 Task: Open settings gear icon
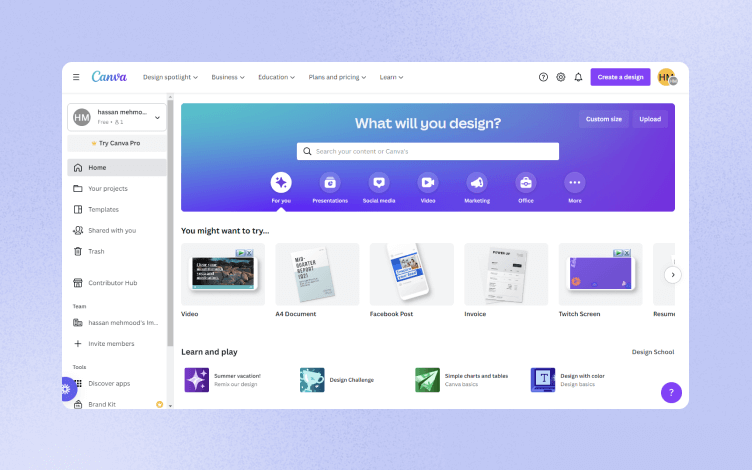561,77
